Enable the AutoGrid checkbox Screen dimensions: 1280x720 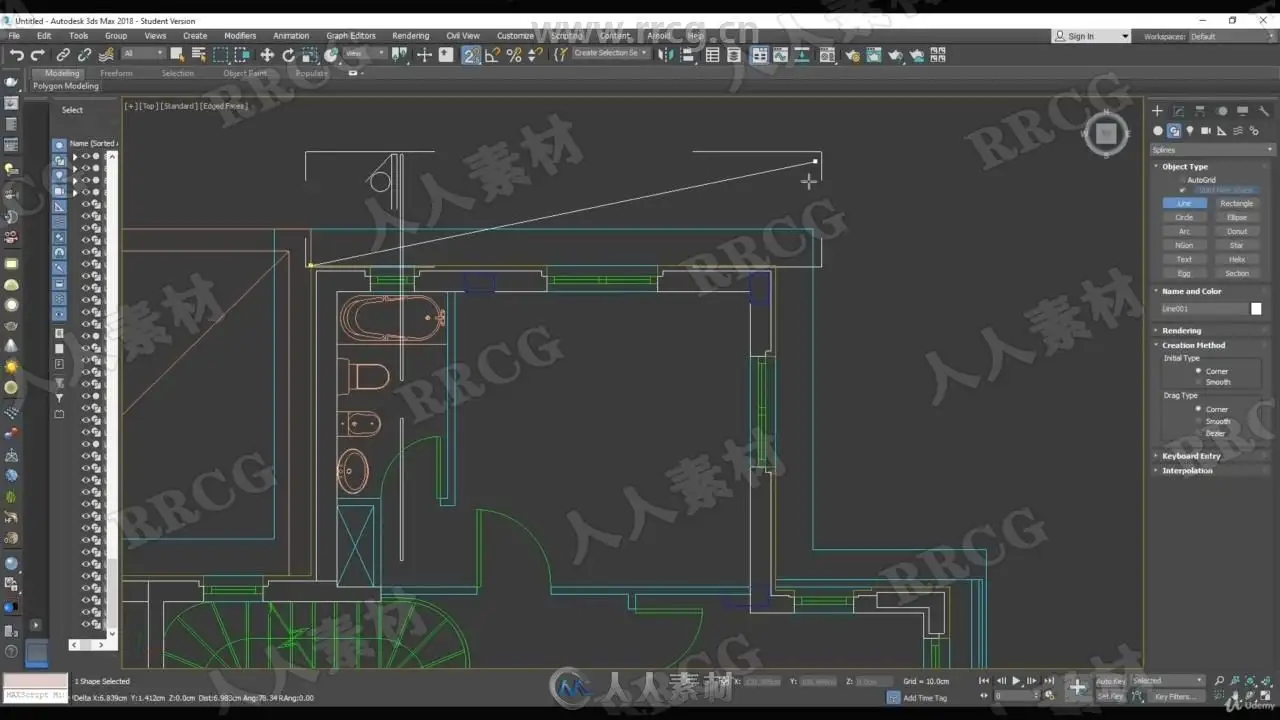coord(1182,180)
